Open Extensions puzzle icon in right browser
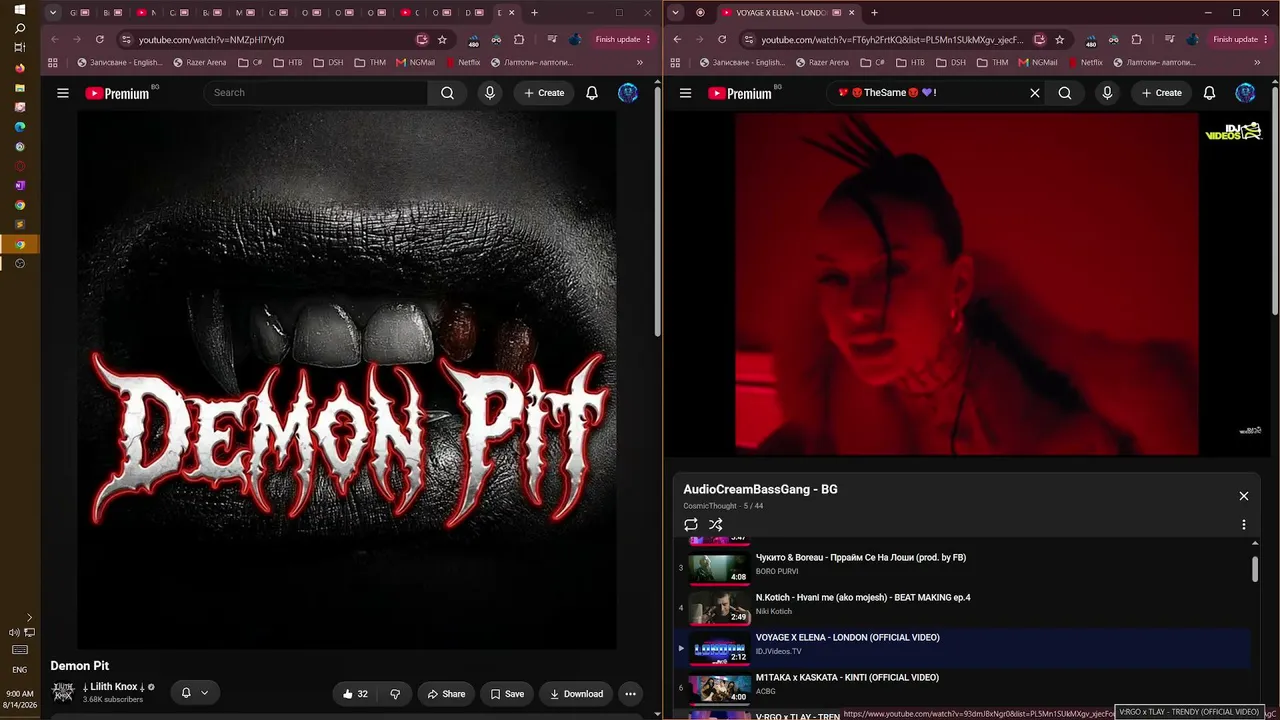 pyautogui.click(x=1136, y=40)
